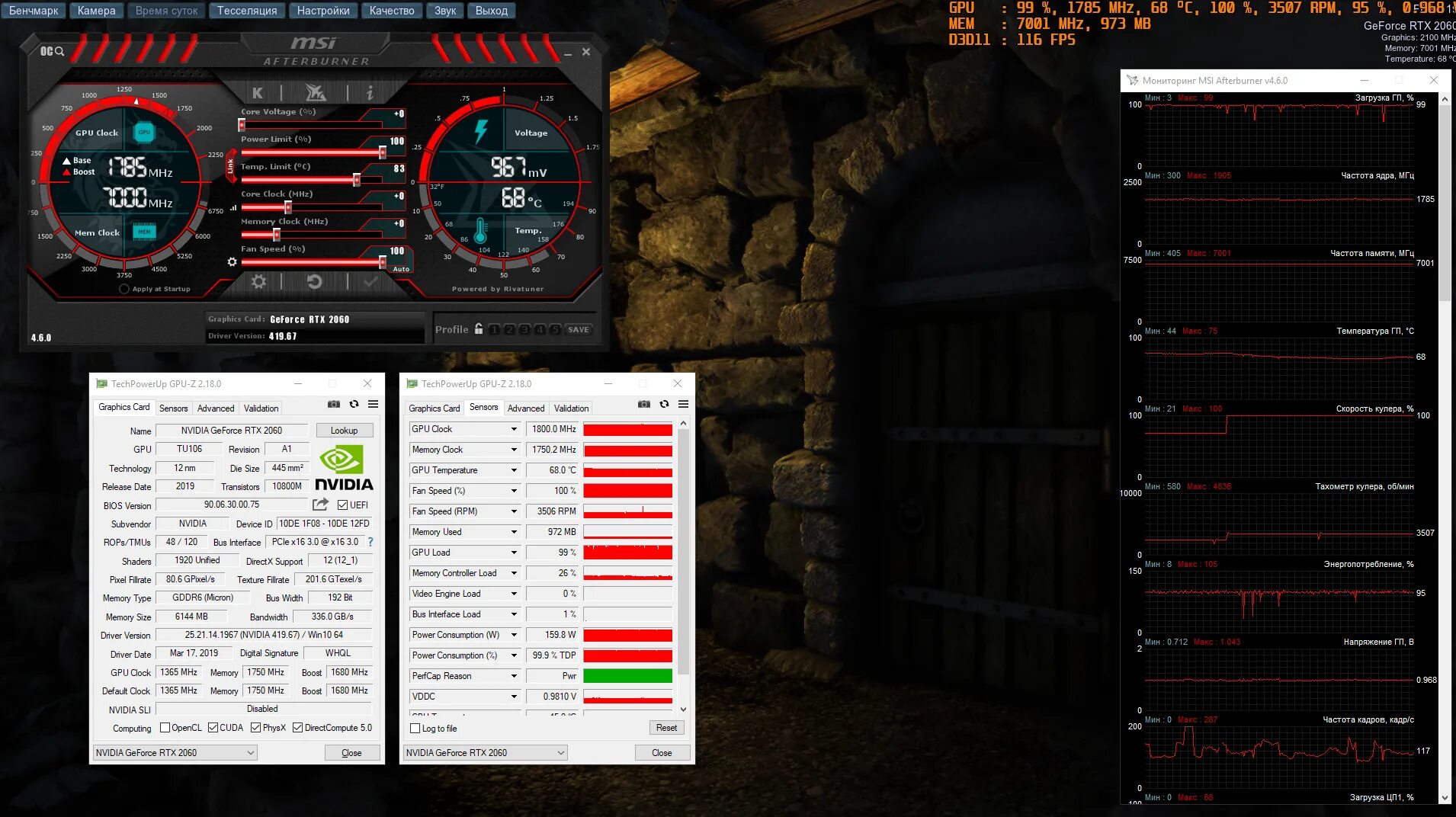Open GPU selector in Graphics Card window
1456x817 pixels.
point(175,753)
